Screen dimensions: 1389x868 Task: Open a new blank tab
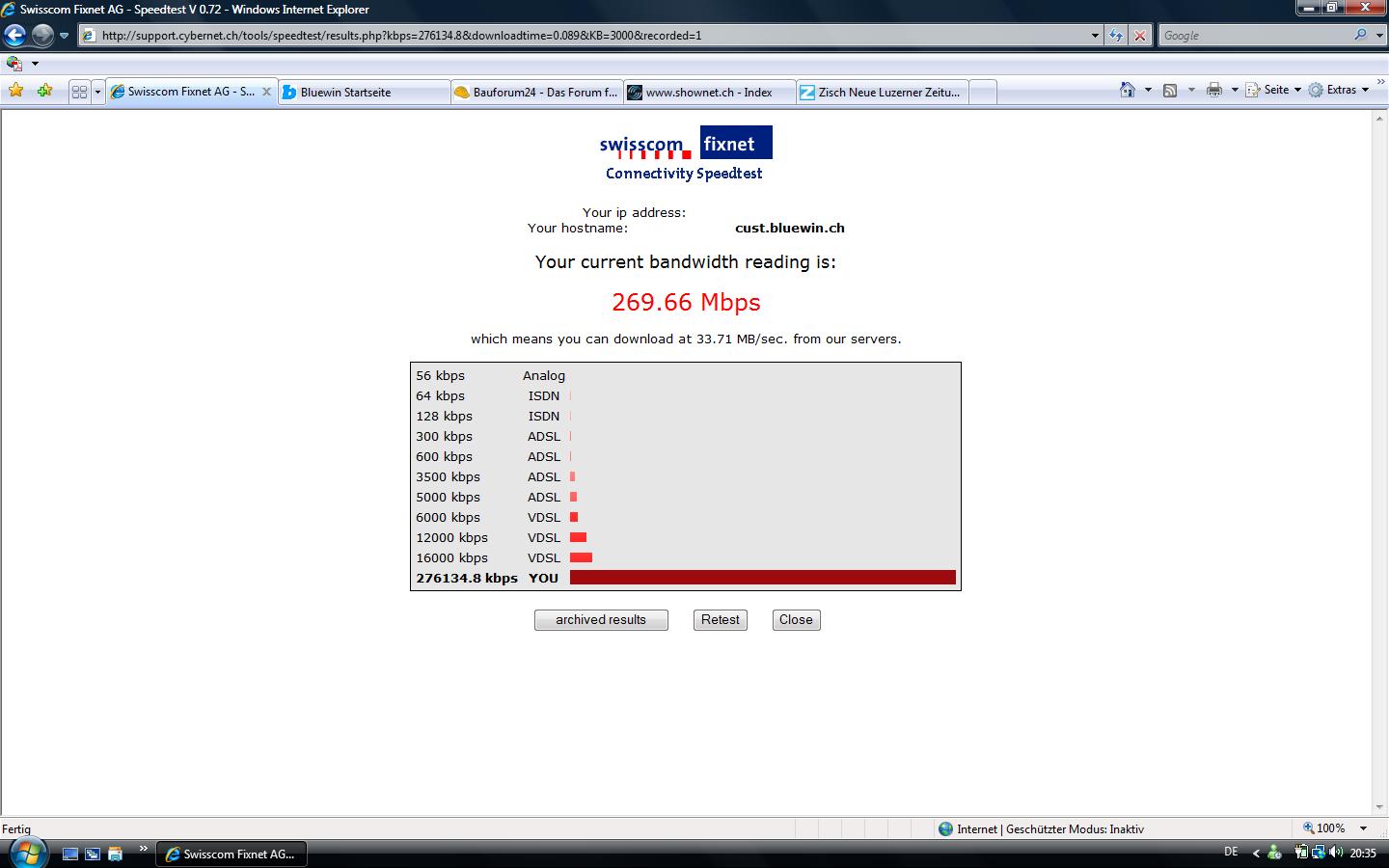982,93
